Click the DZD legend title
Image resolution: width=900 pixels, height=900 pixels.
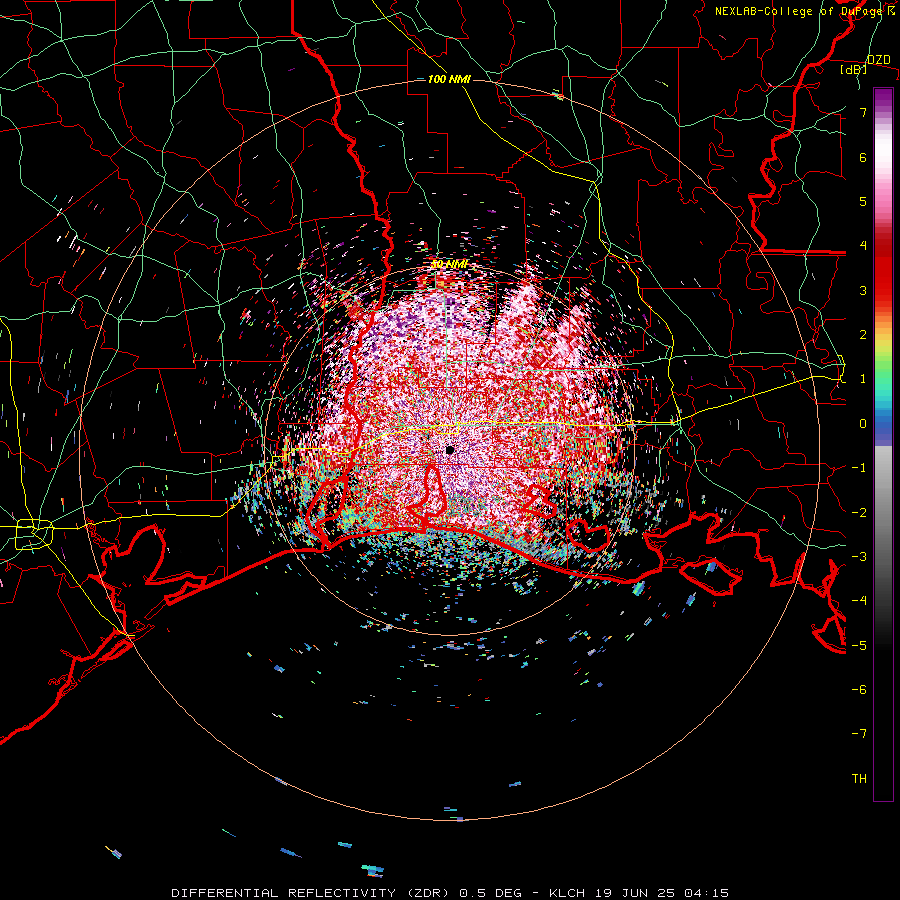(878, 60)
